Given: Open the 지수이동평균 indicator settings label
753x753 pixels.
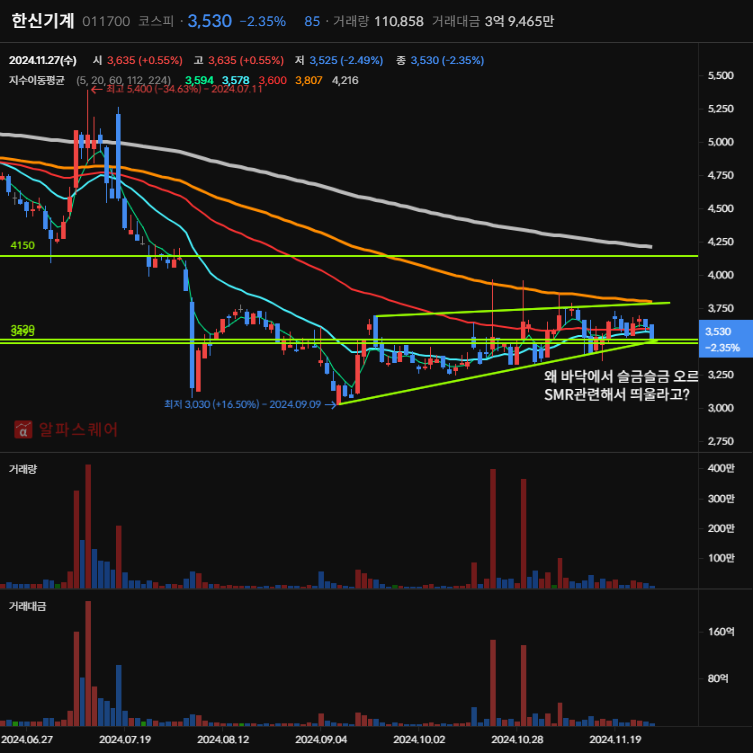Looking at the screenshot, I should point(36,80).
